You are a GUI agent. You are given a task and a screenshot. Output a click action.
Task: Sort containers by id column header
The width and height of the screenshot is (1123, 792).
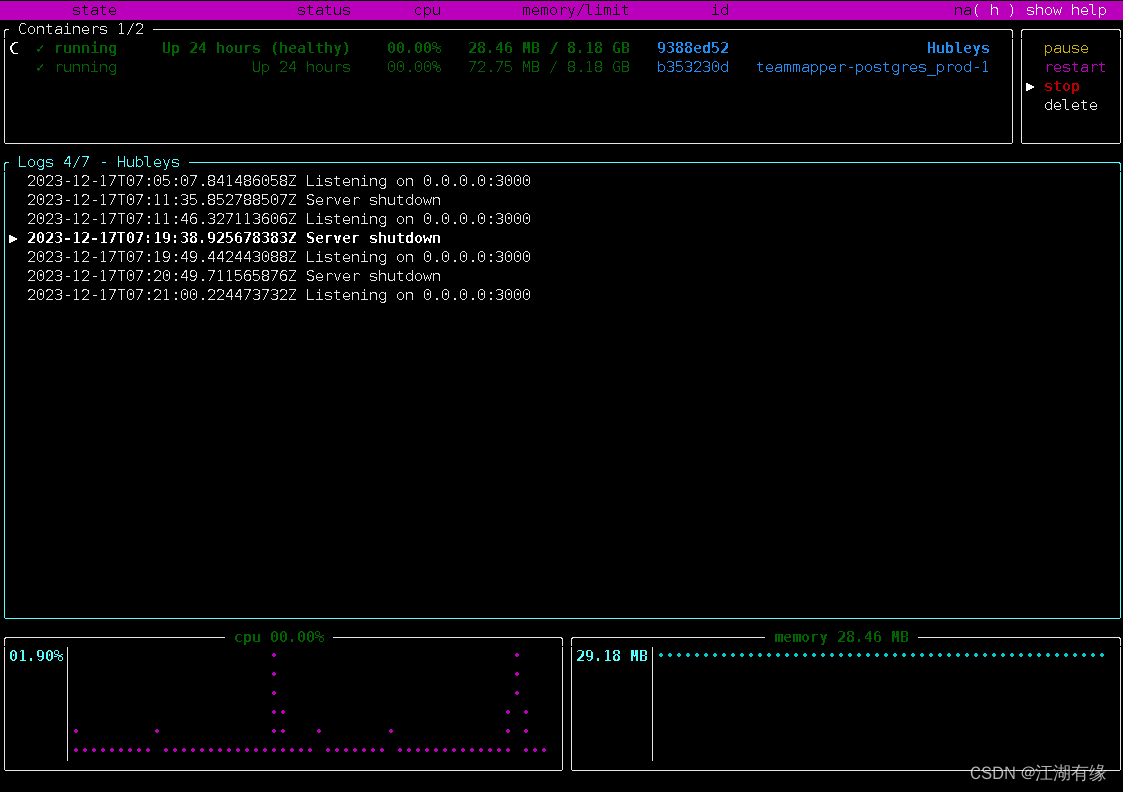[x=720, y=10]
